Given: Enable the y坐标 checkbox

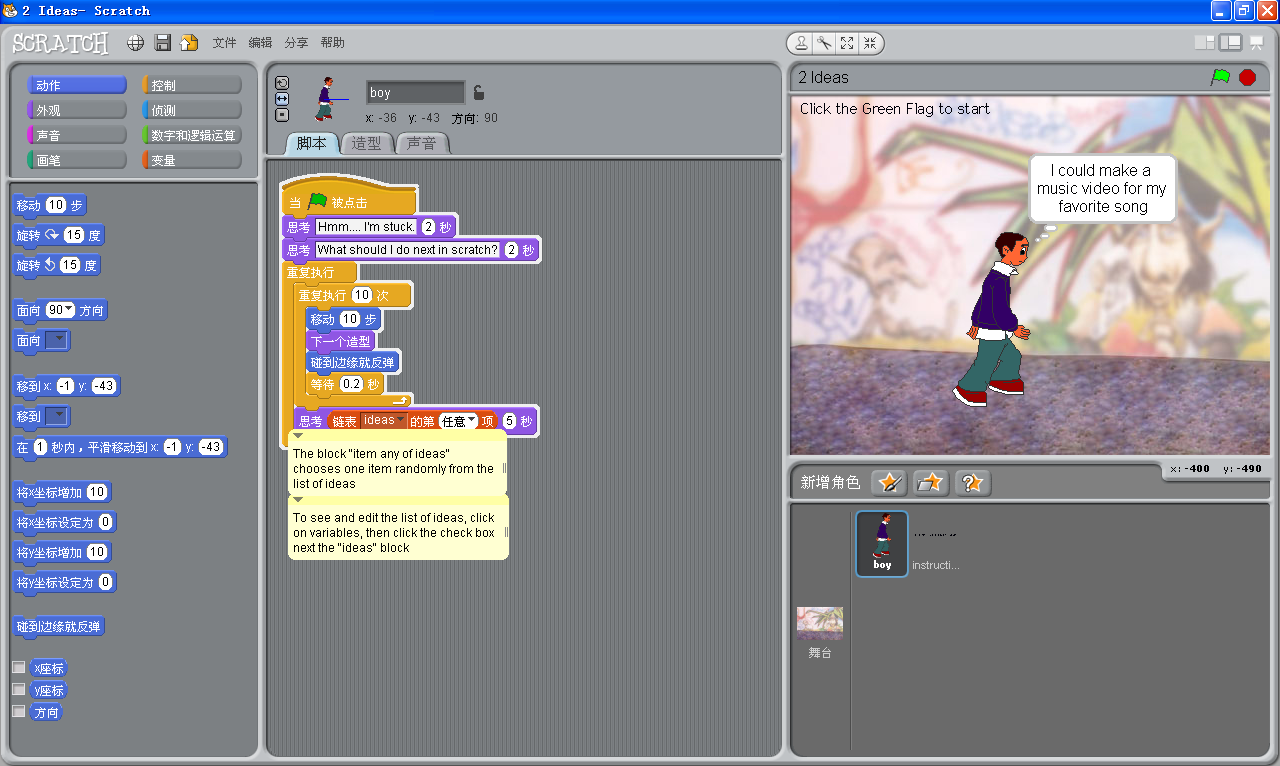Looking at the screenshot, I should (x=18, y=689).
